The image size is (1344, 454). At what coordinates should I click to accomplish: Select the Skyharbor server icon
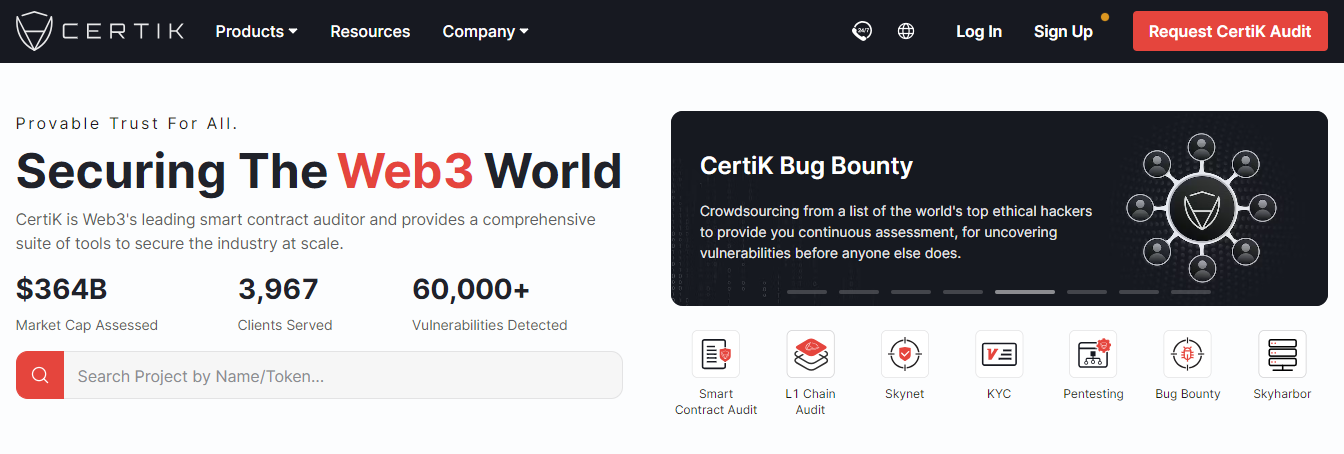click(1282, 354)
